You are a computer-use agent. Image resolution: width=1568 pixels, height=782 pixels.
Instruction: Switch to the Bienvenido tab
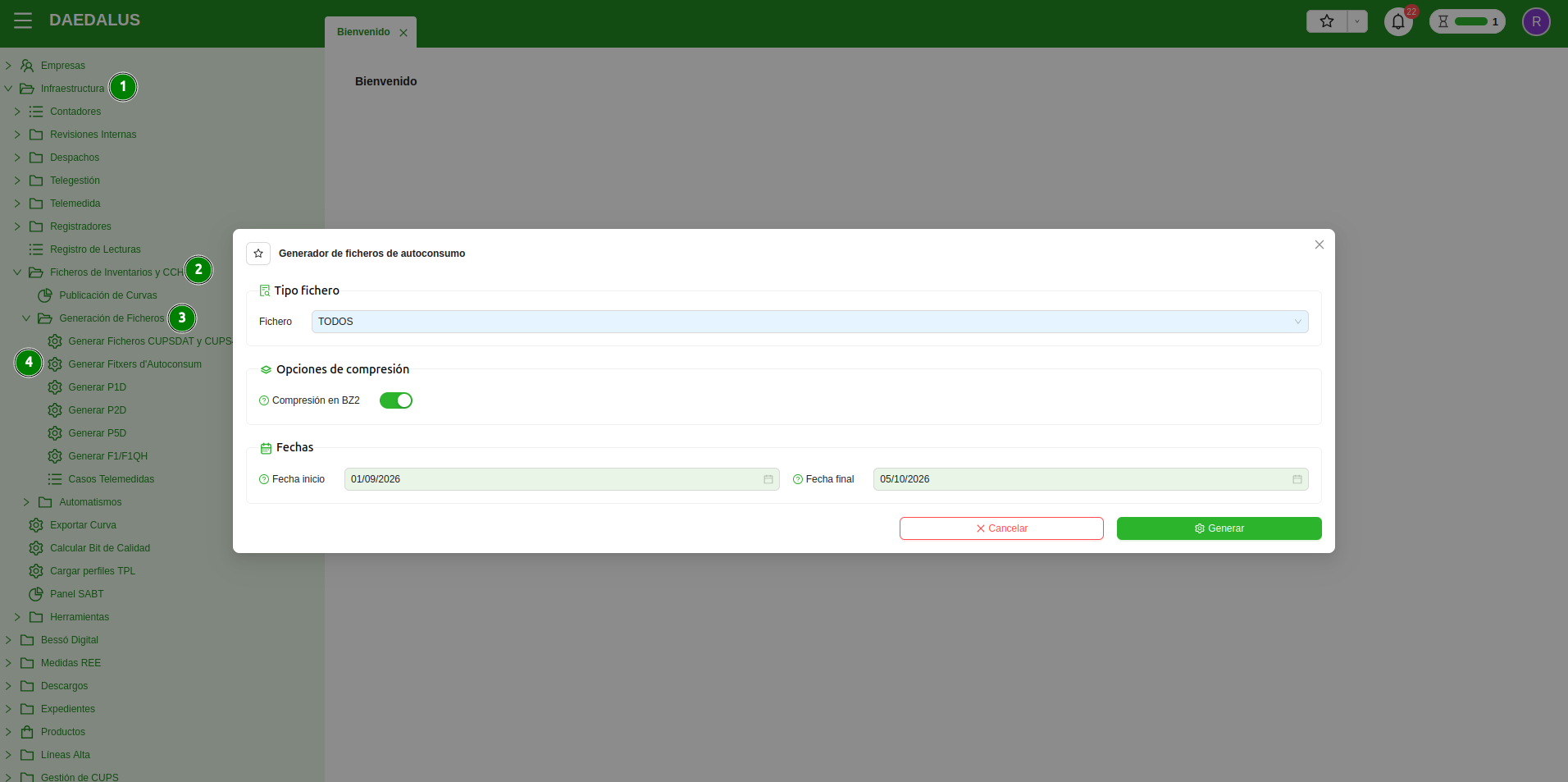[363, 32]
